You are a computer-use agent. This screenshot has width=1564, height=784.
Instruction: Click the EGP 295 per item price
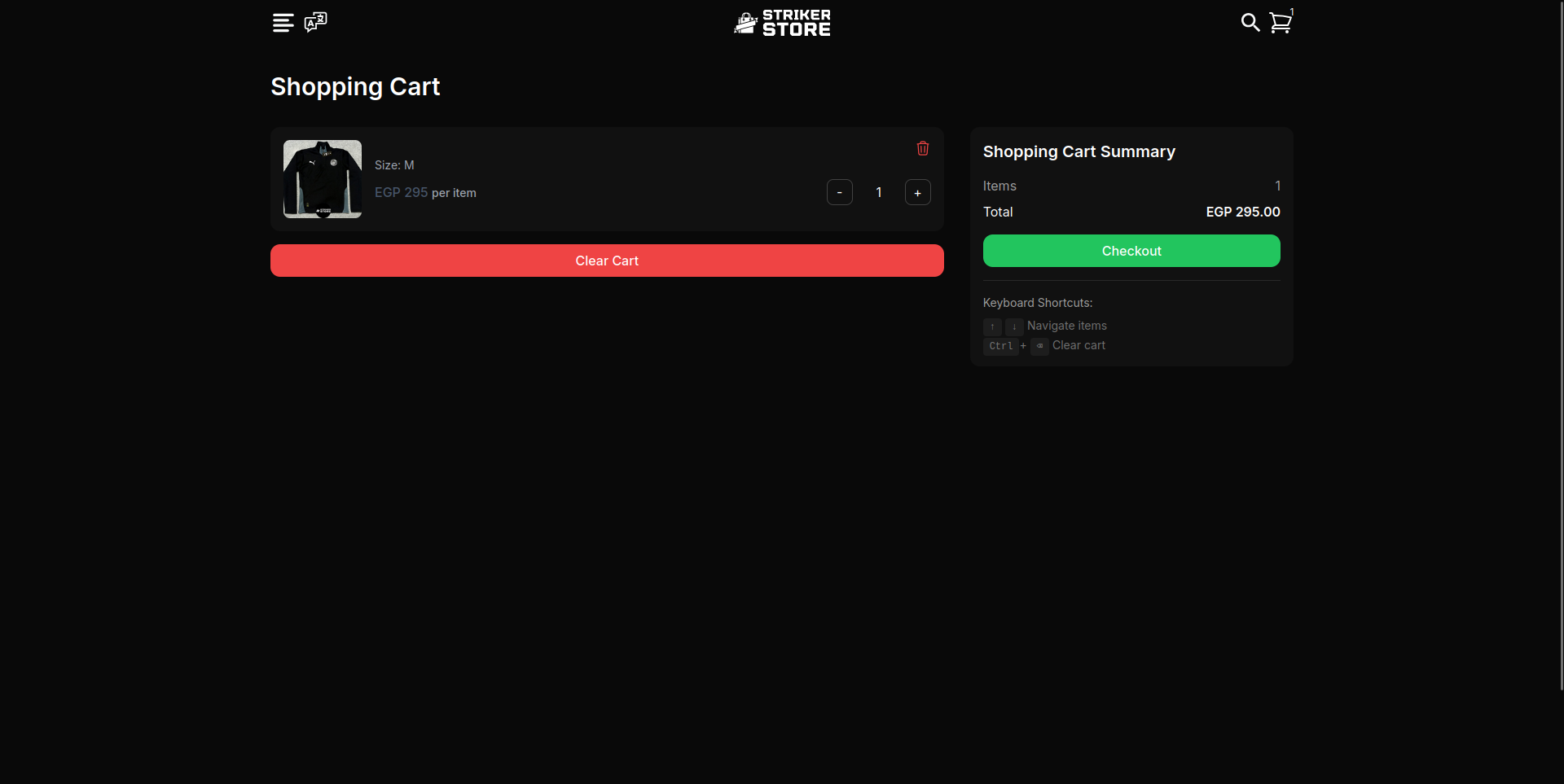click(x=425, y=193)
